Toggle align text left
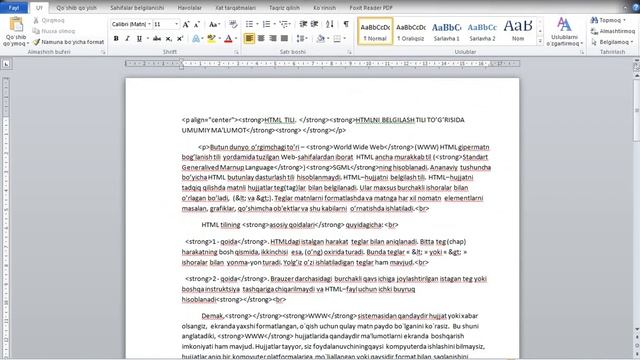Screen dimensions: 640x360 (249, 38)
